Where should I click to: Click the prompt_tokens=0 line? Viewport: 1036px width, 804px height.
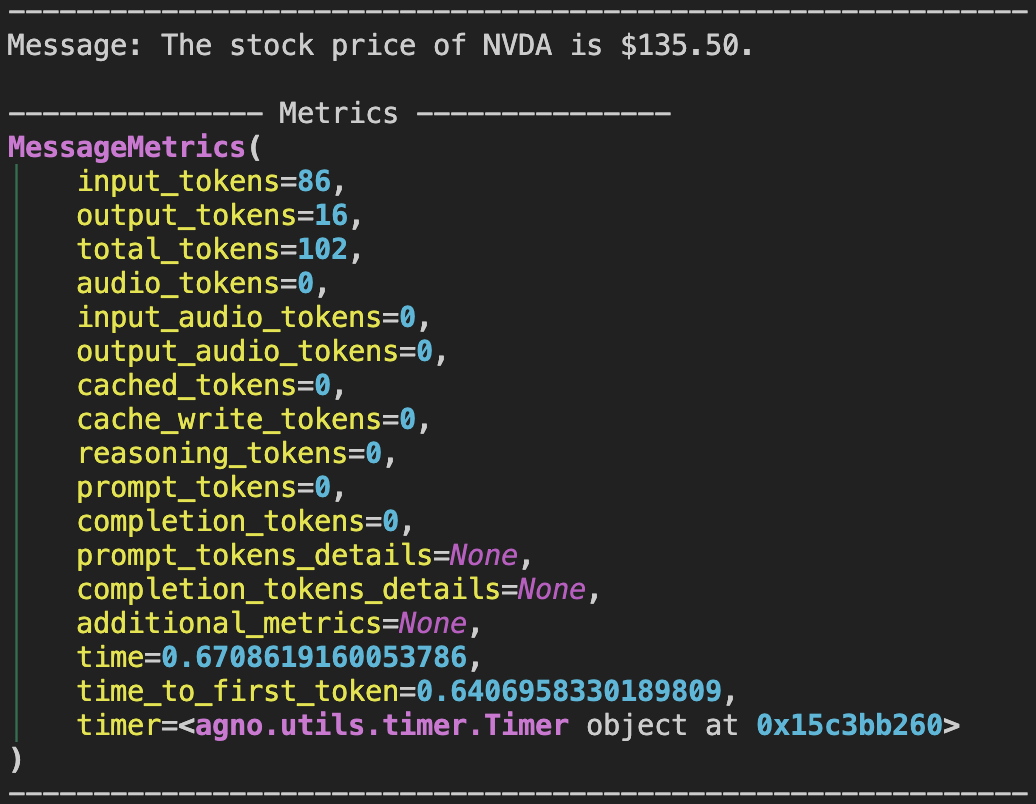pos(211,488)
